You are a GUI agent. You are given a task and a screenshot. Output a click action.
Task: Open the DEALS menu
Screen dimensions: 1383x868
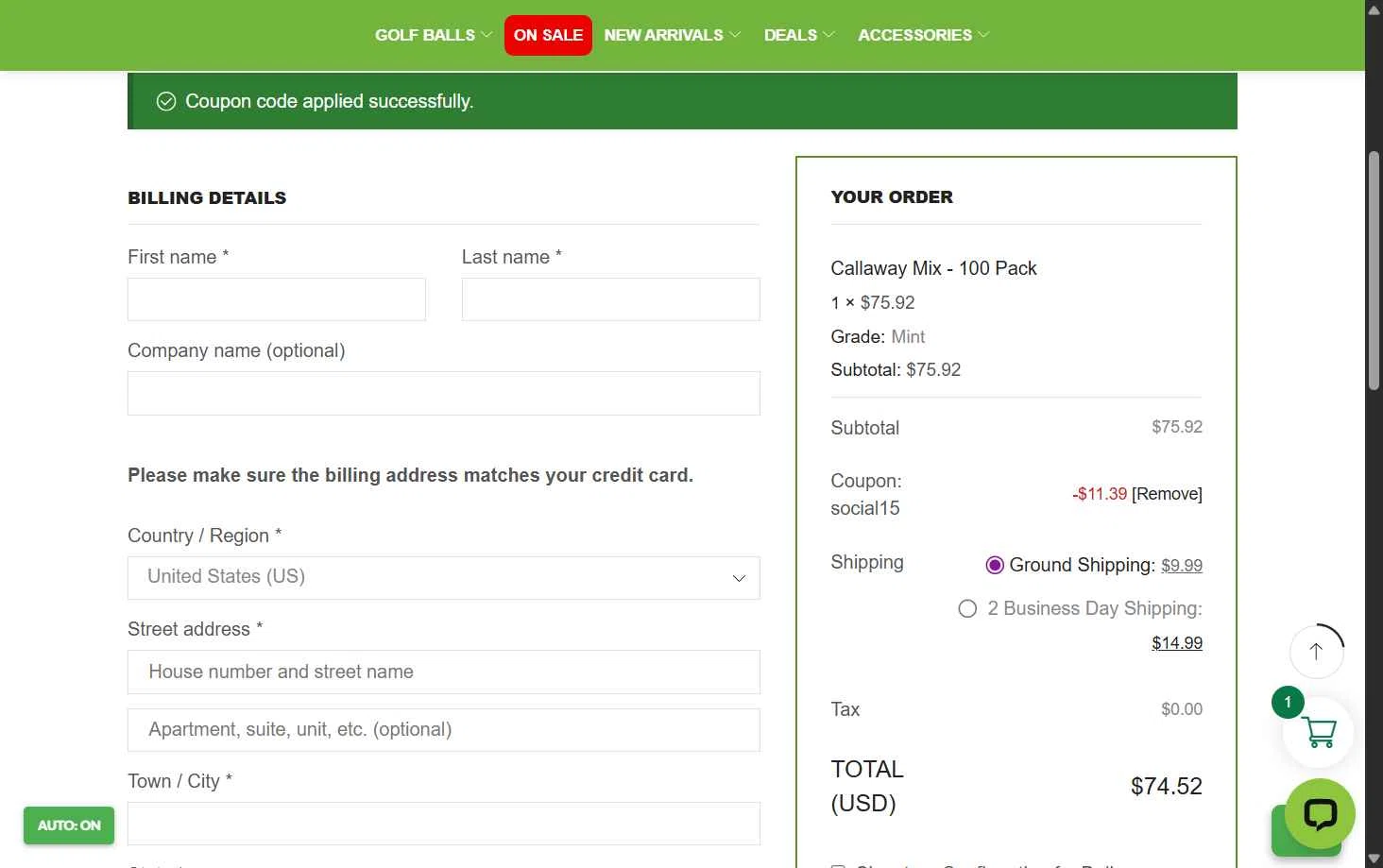coord(791,35)
